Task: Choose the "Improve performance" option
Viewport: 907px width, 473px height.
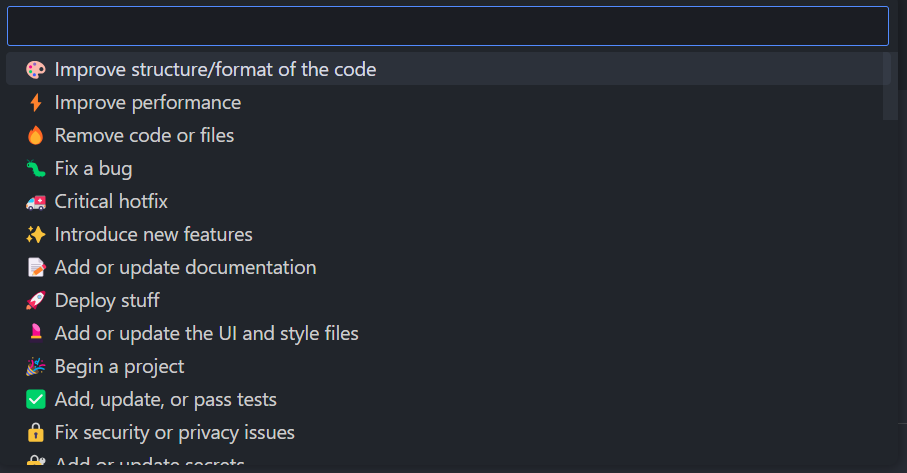Action: [x=148, y=103]
